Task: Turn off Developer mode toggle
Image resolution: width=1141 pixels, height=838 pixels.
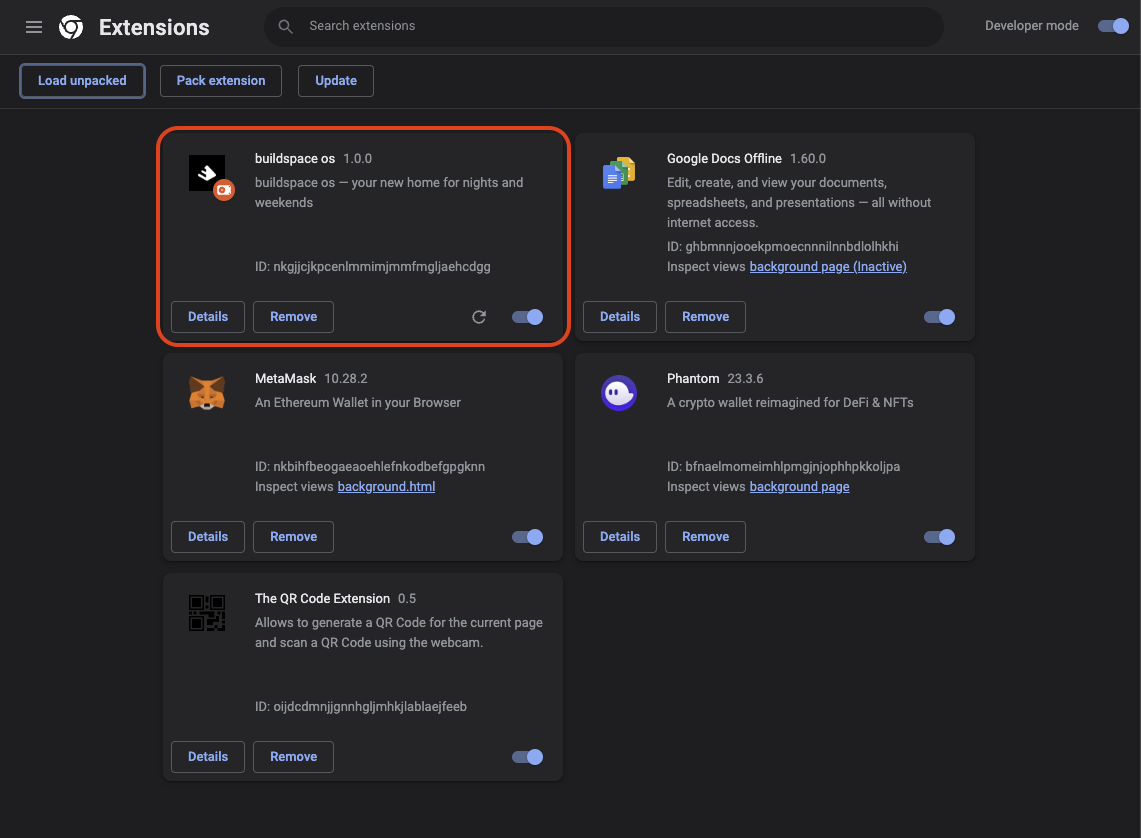Action: (1113, 26)
